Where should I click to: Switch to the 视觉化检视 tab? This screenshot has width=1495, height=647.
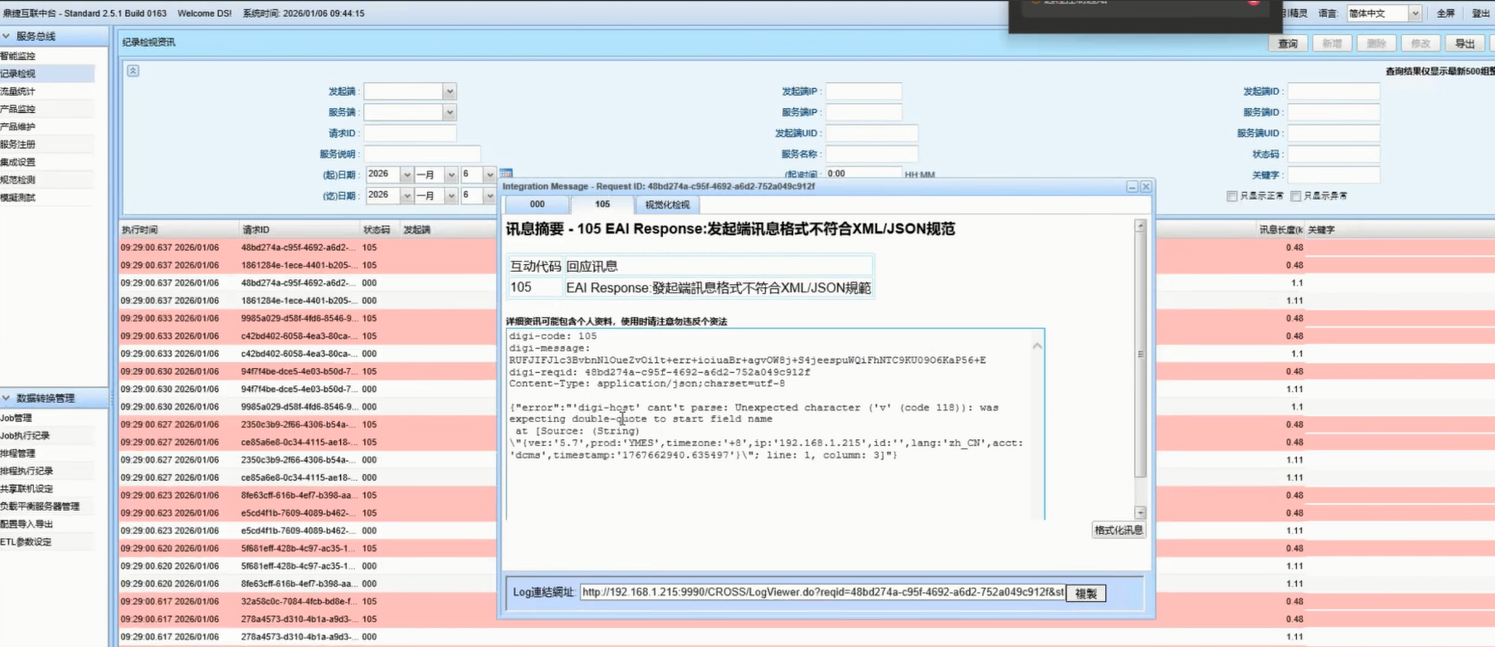[667, 205]
